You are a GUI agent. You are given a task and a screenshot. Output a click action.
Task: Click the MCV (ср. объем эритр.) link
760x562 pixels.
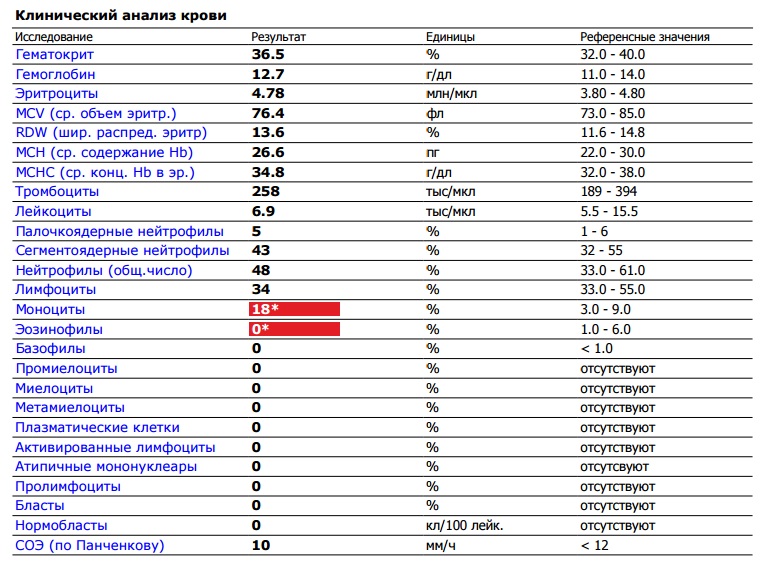95,113
